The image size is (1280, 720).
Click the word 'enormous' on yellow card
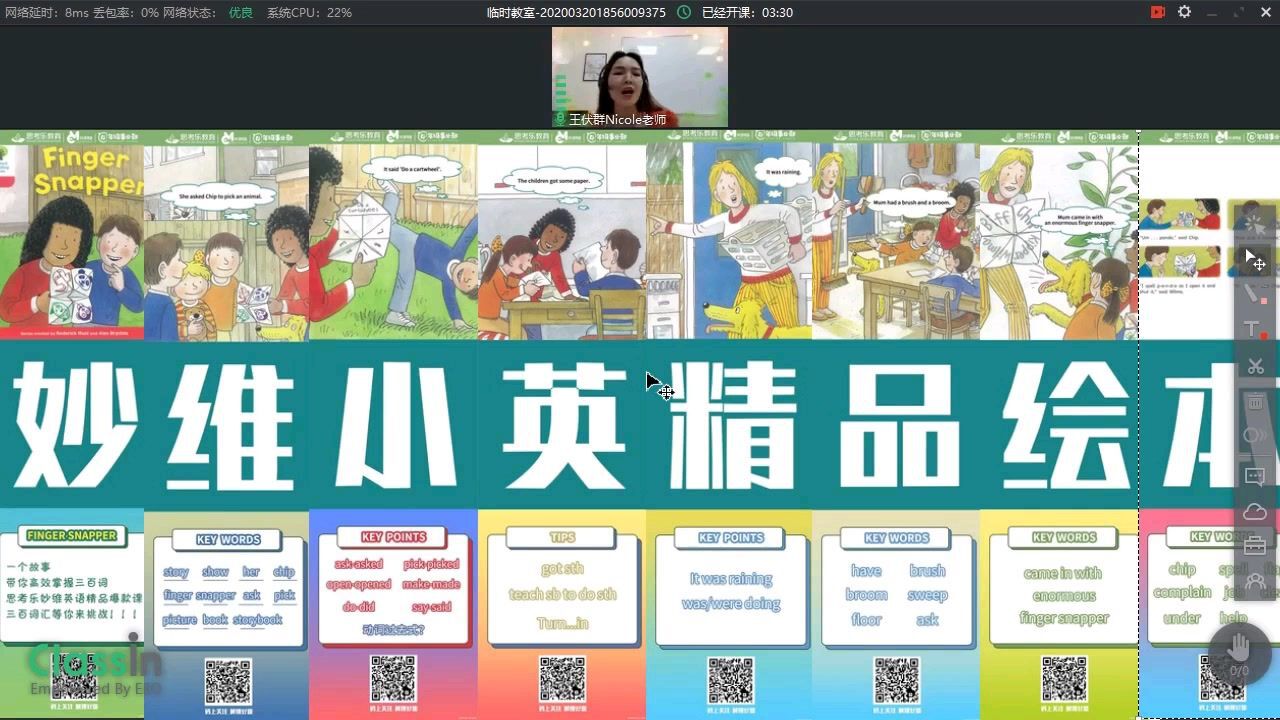click(x=1064, y=596)
